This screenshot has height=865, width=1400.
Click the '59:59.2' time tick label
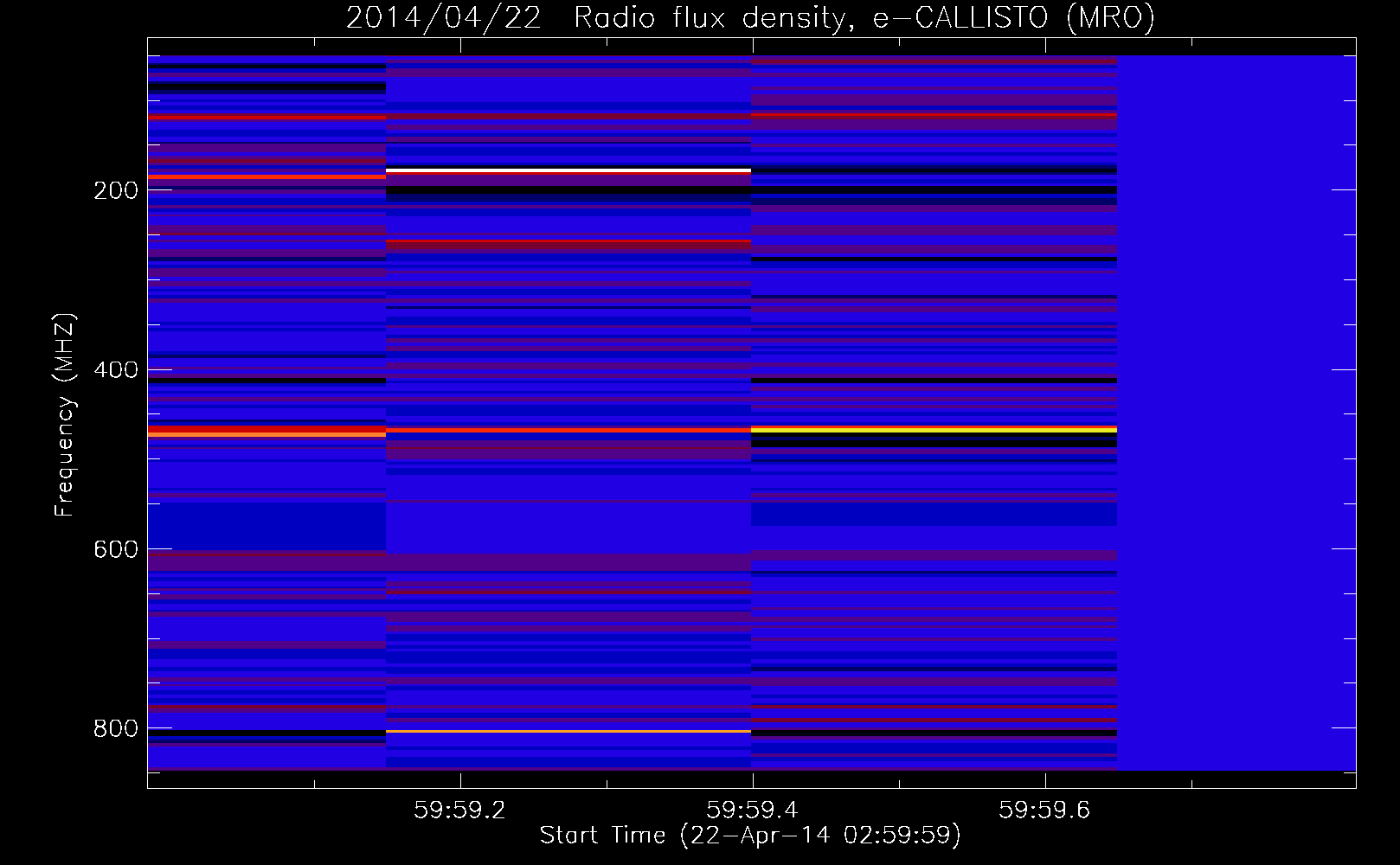(x=459, y=810)
